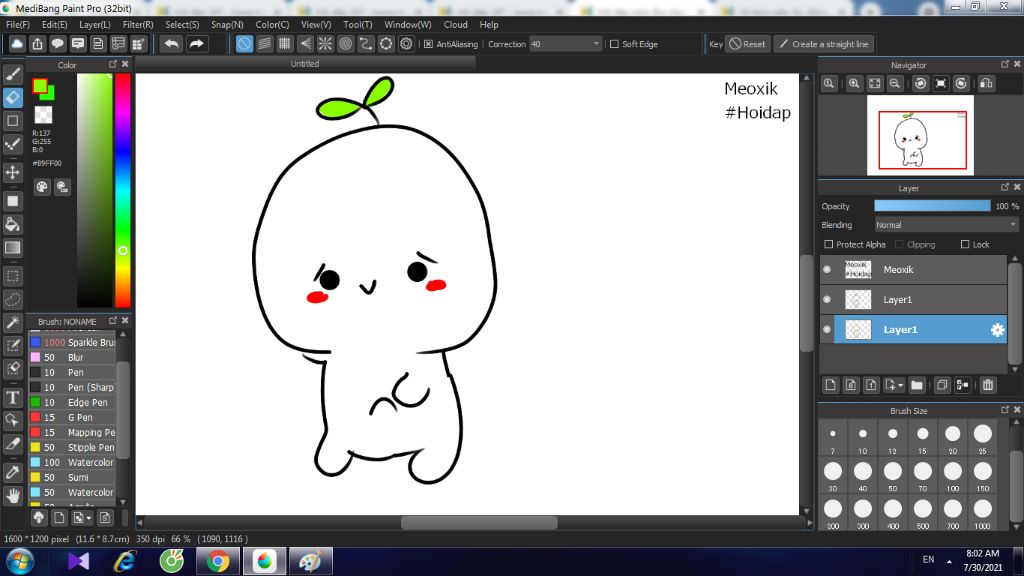Viewport: 1024px width, 576px height.
Task: Open the Layer menu
Action: tap(95, 25)
